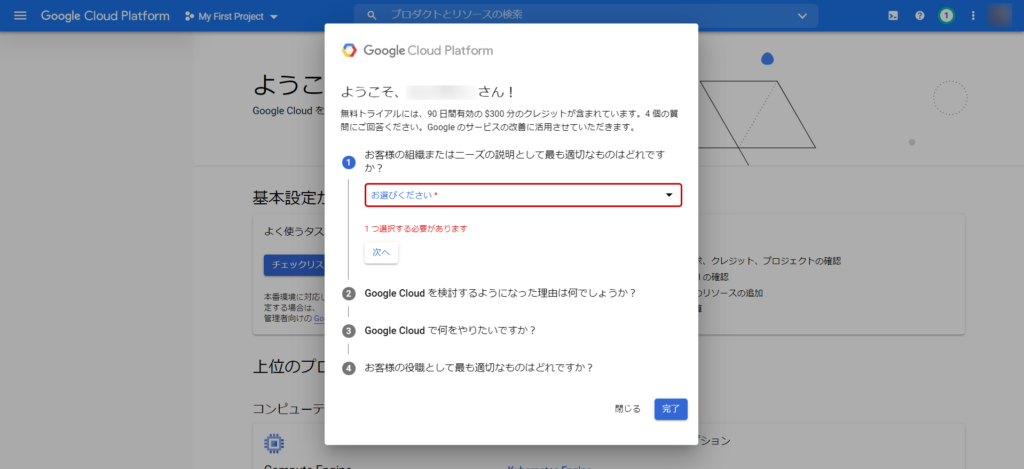
Task: Click the Google Cloud Platform header logo
Action: (105, 16)
